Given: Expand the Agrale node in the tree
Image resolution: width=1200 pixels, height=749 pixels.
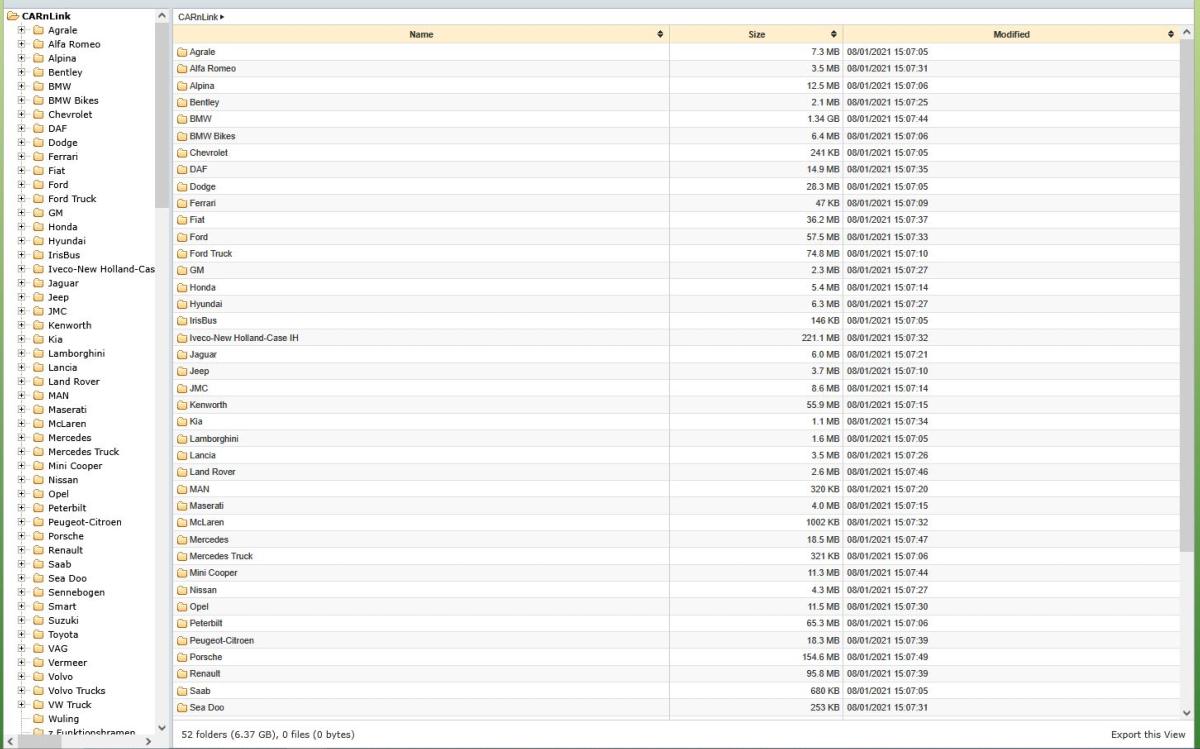Looking at the screenshot, I should pos(22,30).
